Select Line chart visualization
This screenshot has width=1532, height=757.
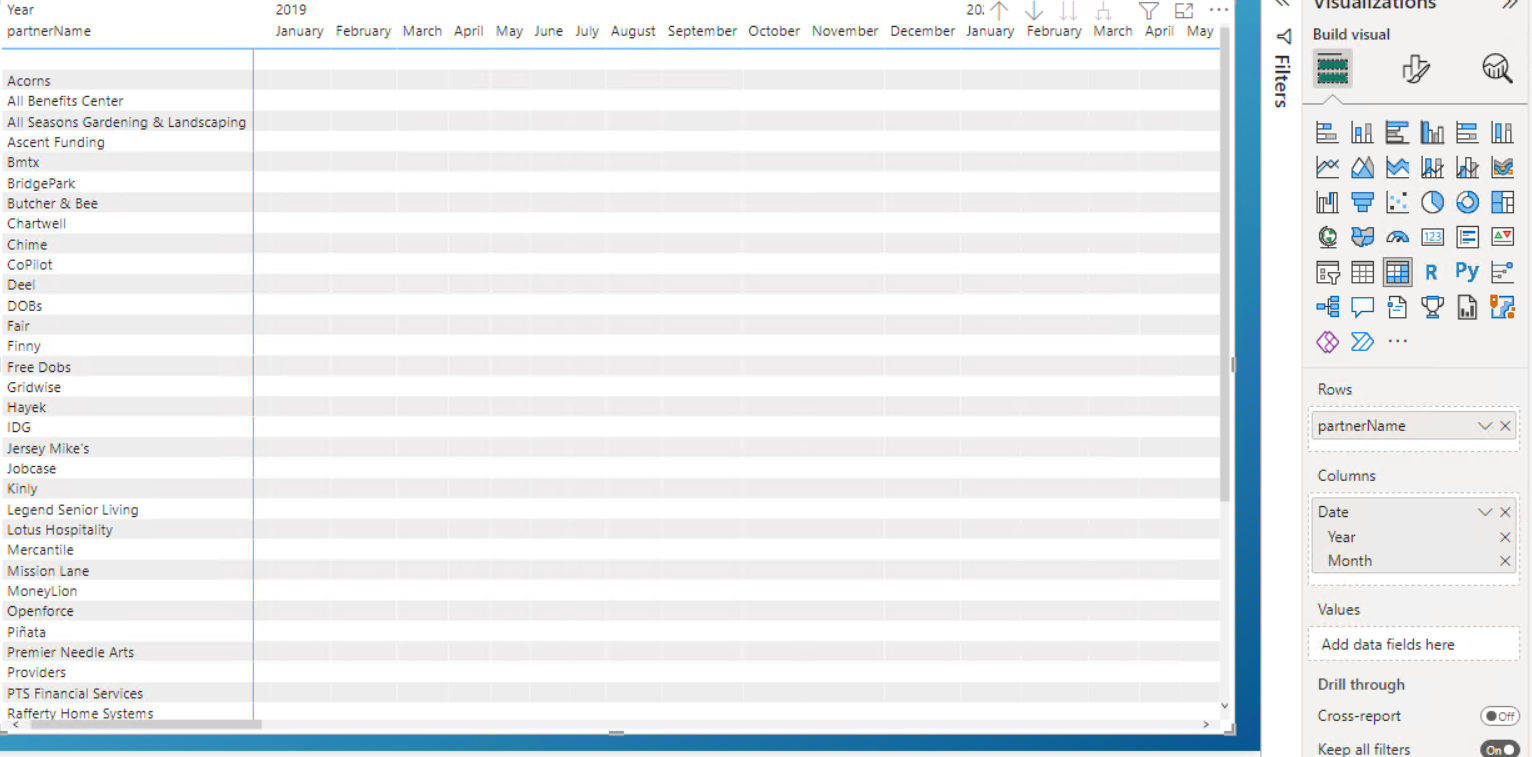pyautogui.click(x=1327, y=167)
